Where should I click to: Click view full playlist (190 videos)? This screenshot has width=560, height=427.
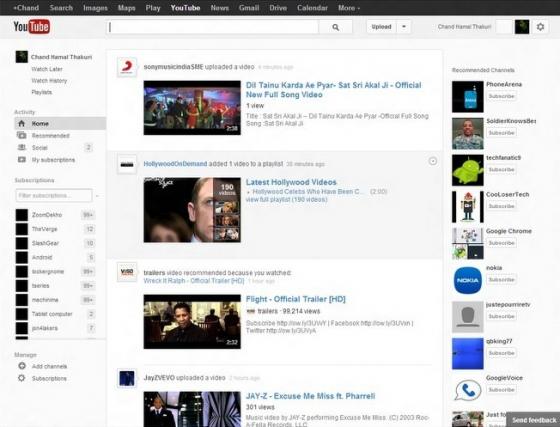tap(286, 200)
